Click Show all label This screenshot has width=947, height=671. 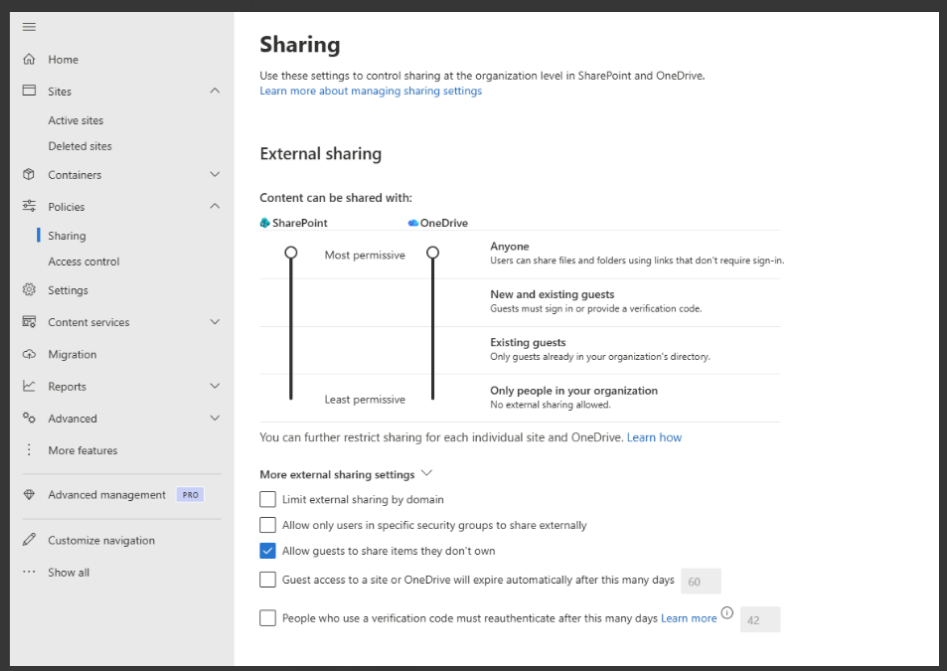point(69,572)
